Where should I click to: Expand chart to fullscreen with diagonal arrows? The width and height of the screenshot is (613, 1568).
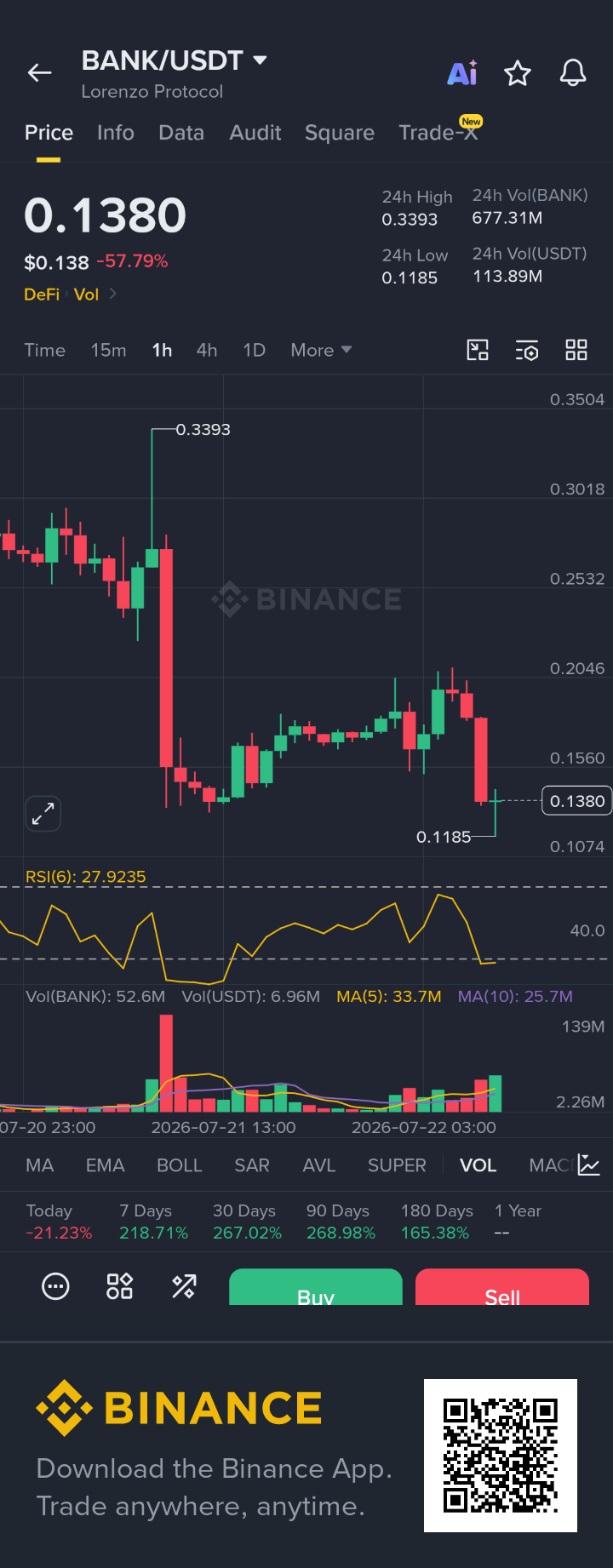(x=43, y=815)
